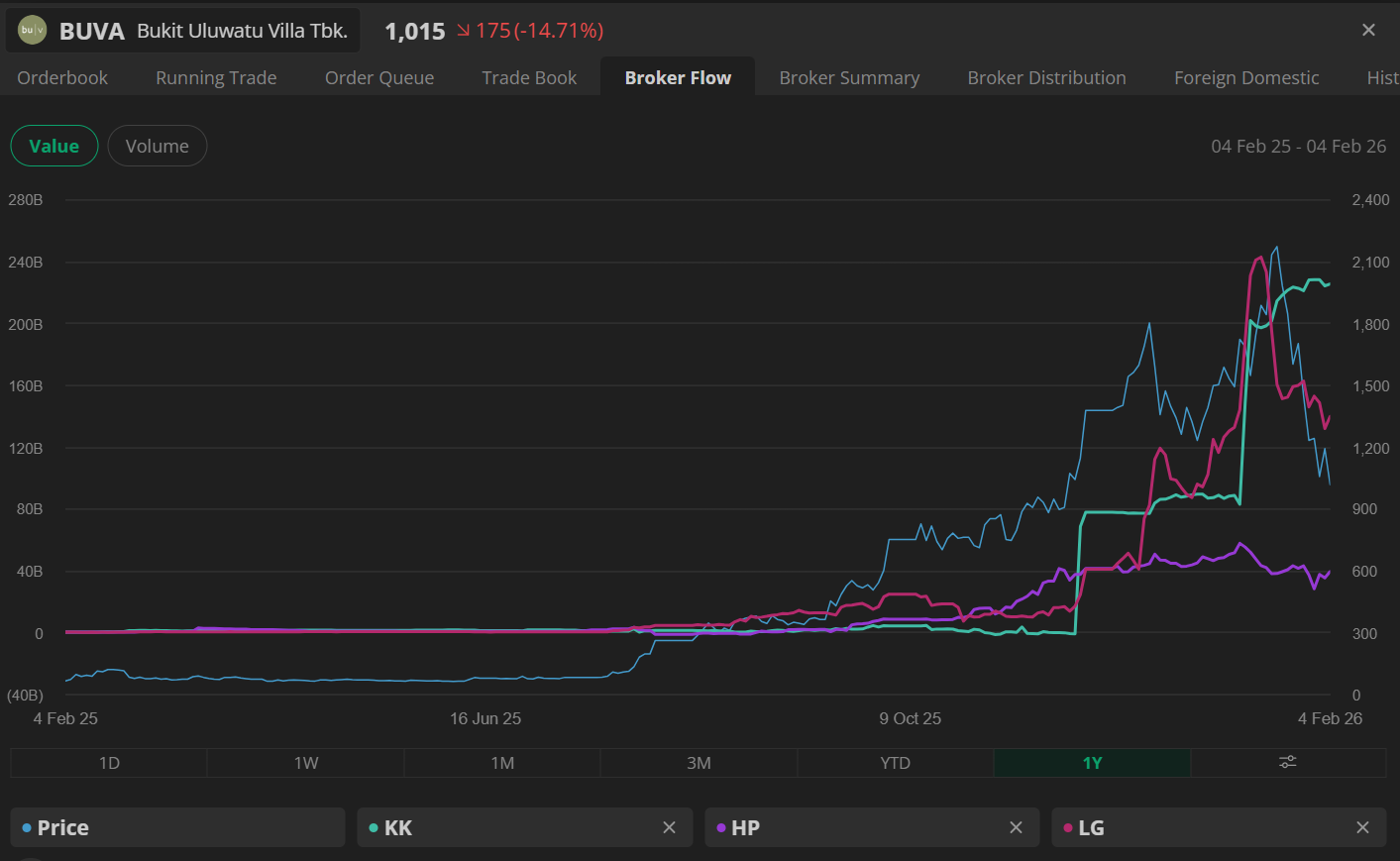Select the YTD time range
The image size is (1400, 861).
click(x=895, y=763)
